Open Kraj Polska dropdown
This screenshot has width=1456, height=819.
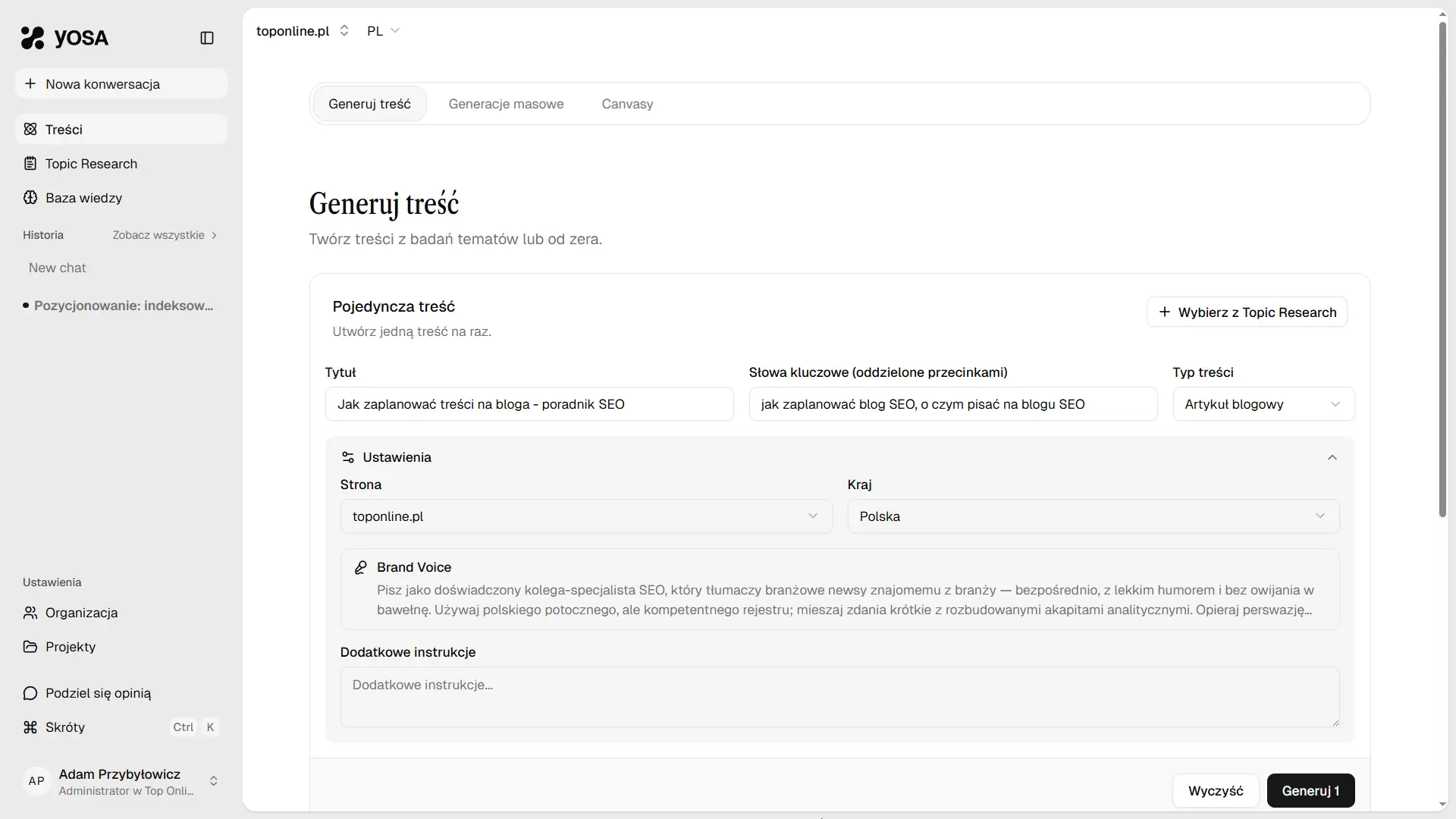pos(1093,516)
